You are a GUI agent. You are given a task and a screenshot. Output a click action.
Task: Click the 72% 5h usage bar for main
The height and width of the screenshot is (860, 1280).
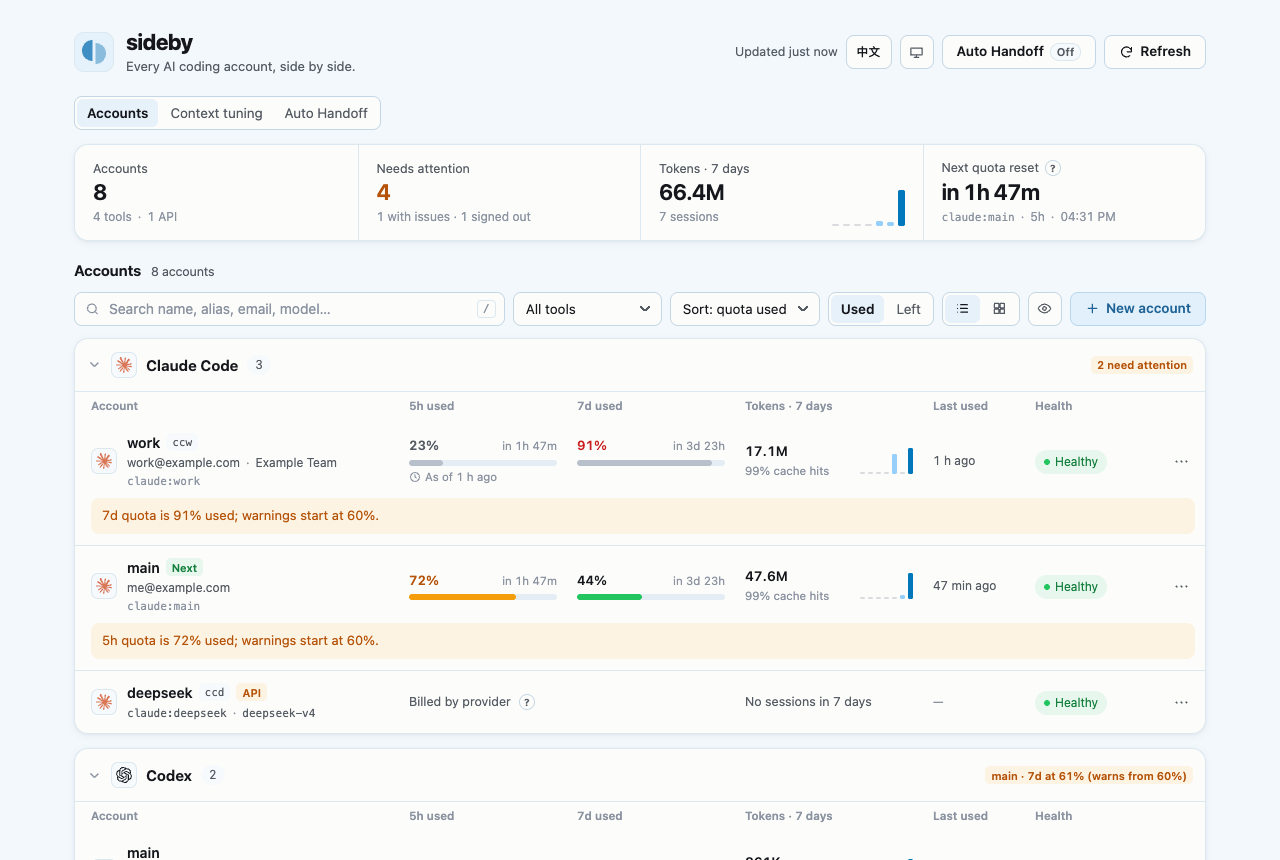click(483, 597)
